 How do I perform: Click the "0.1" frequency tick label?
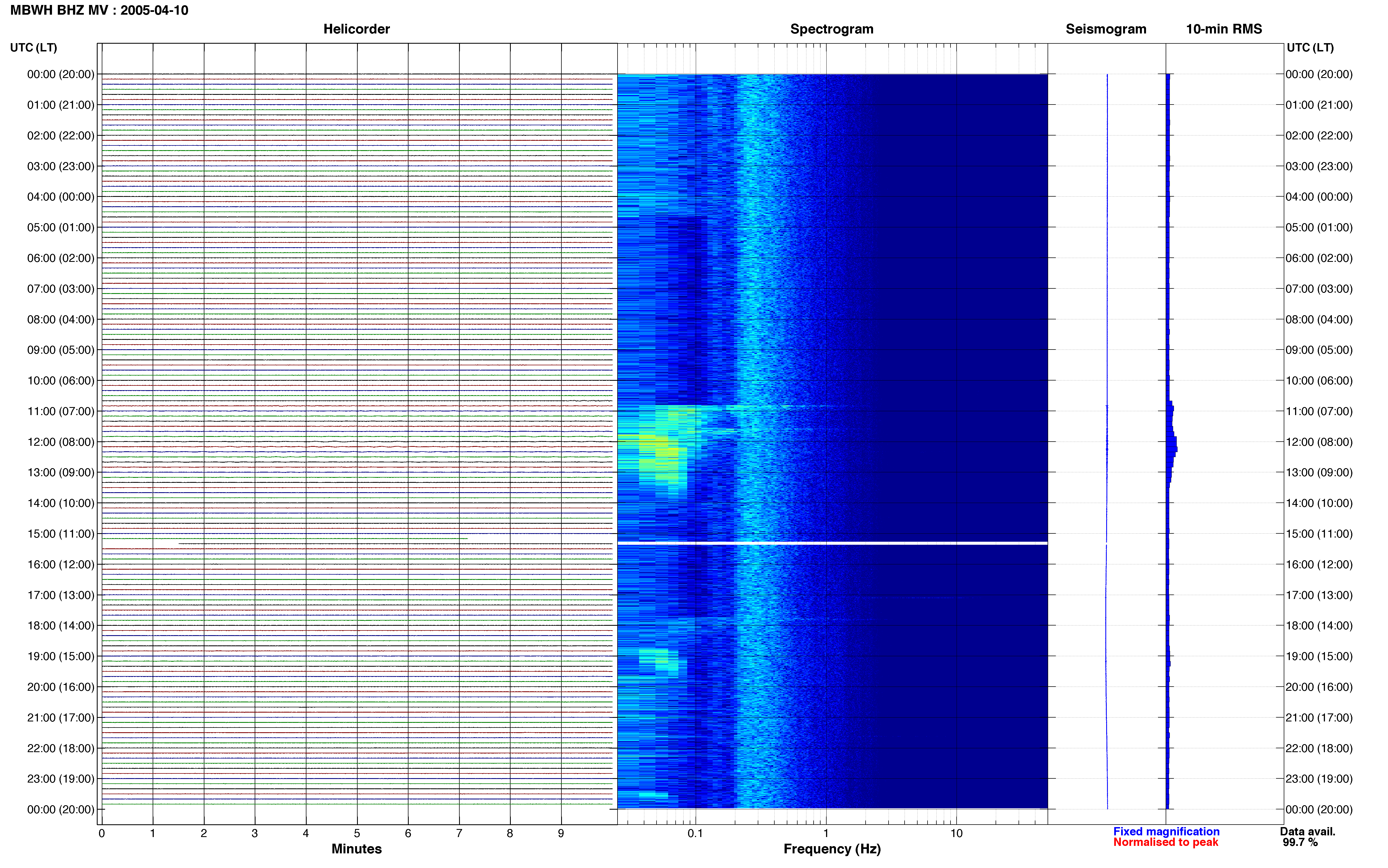point(695,833)
